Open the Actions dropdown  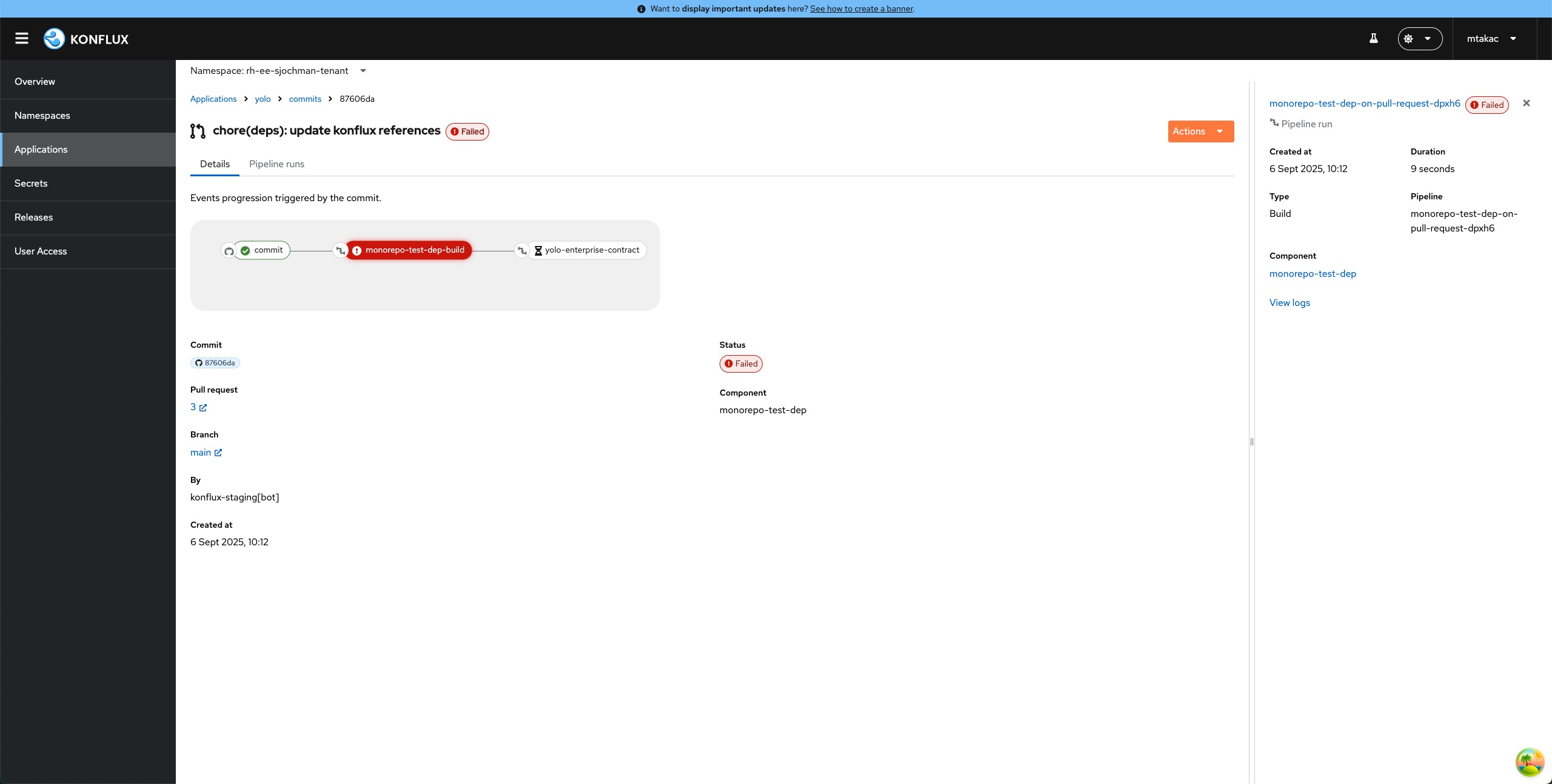[x=1200, y=131]
